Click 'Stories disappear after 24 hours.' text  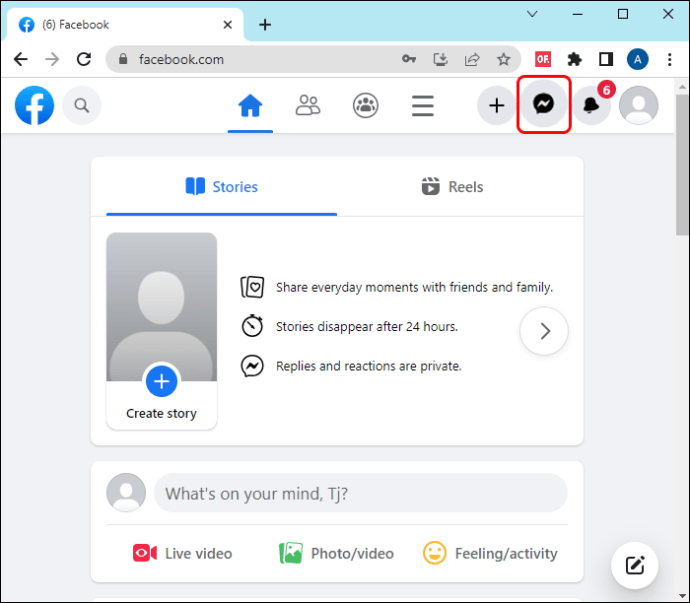(x=367, y=327)
